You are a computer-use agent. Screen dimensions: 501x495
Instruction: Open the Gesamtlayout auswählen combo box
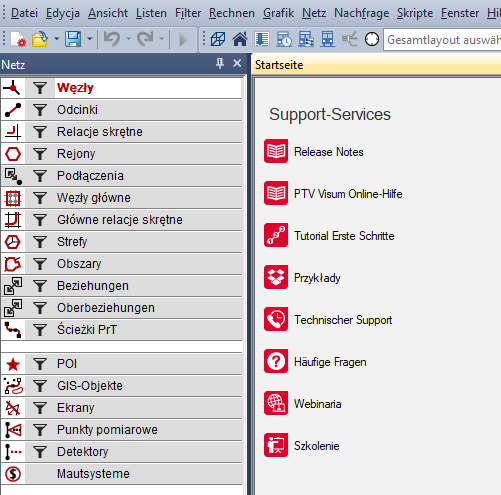point(442,40)
